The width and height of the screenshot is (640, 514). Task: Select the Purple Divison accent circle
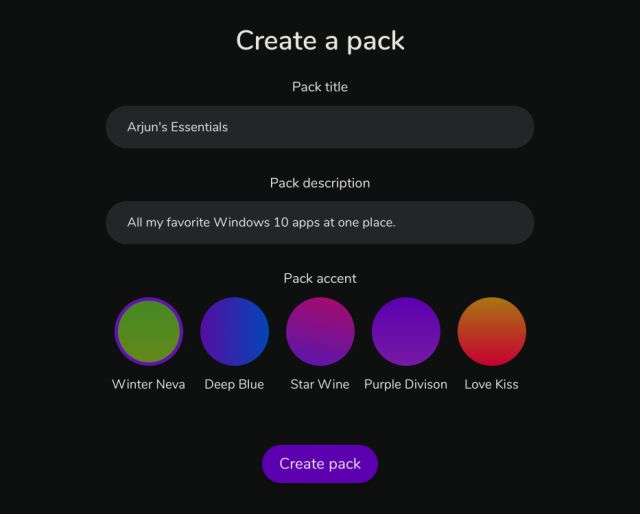click(x=406, y=331)
